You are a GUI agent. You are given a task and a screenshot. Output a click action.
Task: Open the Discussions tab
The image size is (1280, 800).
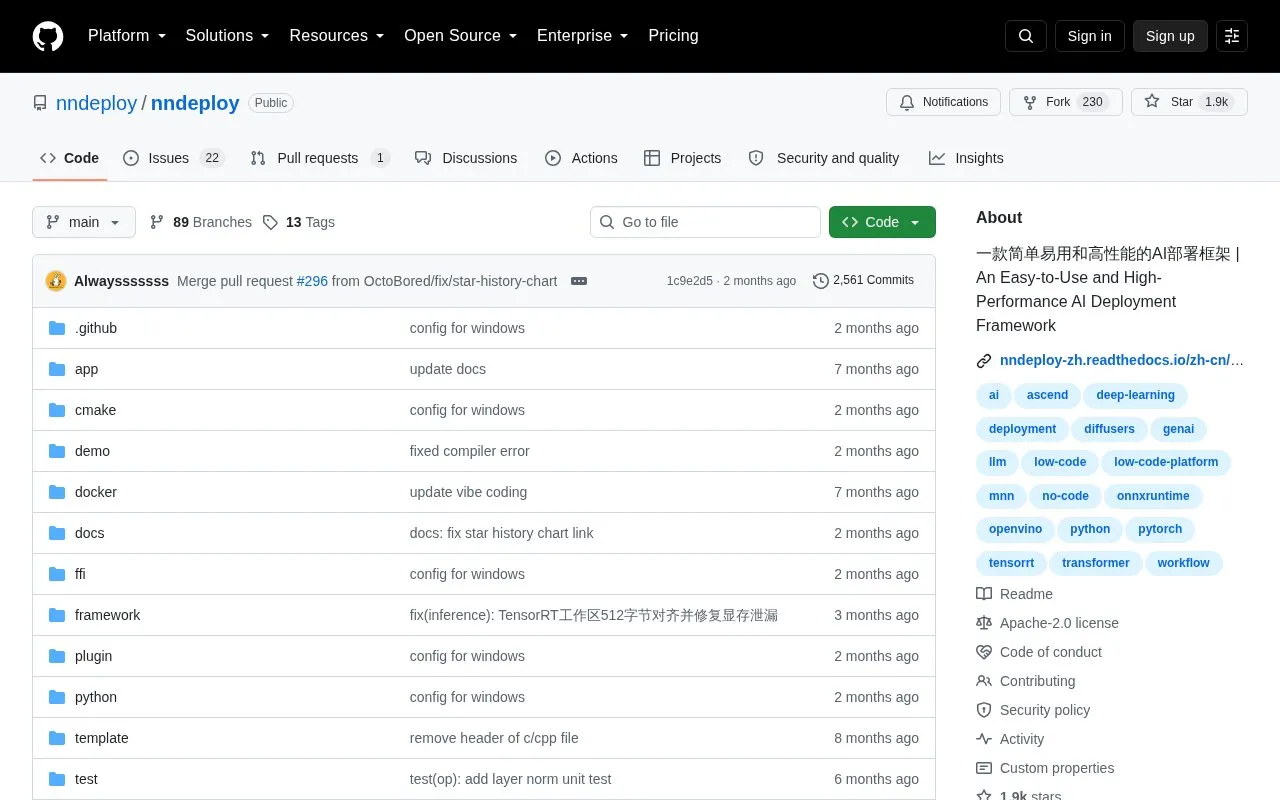[x=466, y=158]
